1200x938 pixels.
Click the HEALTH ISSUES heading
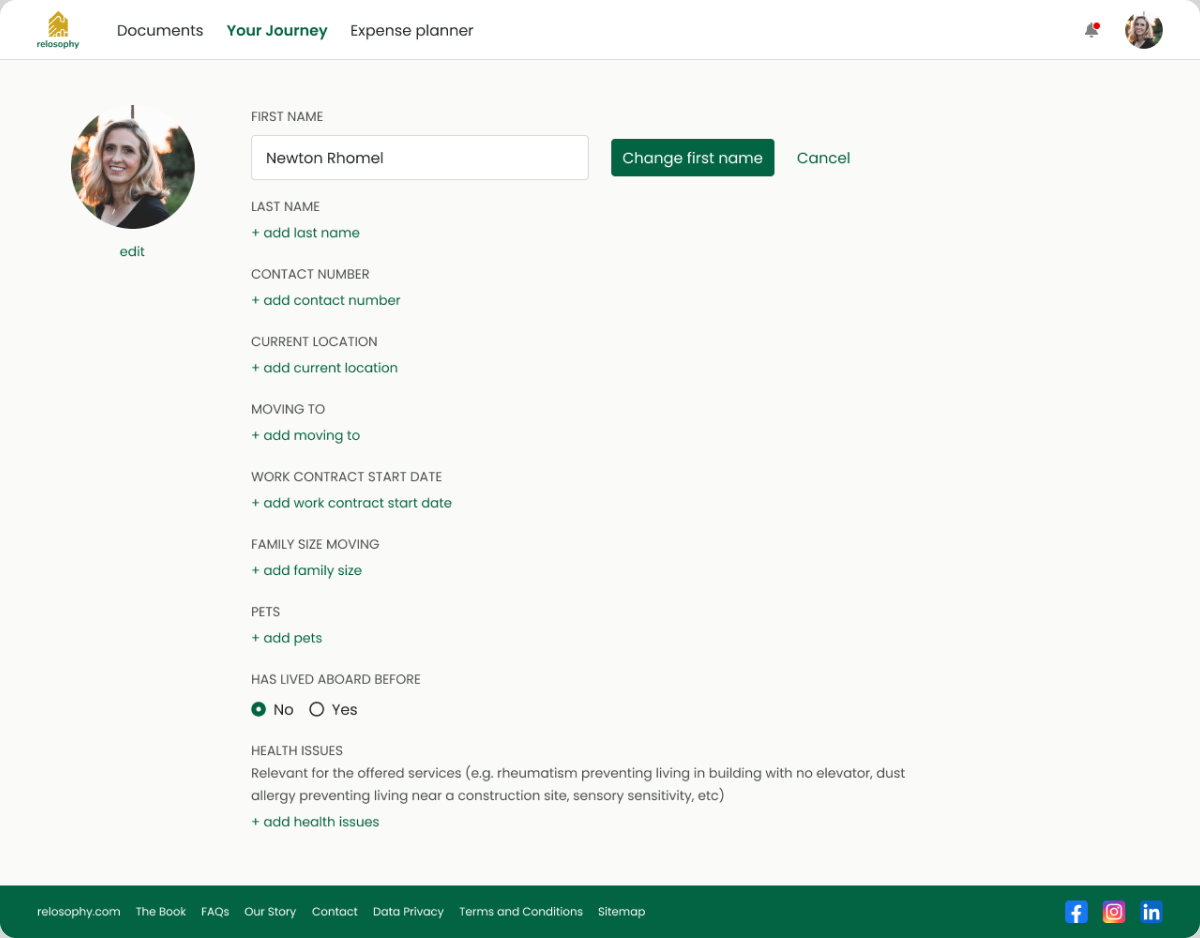(297, 751)
